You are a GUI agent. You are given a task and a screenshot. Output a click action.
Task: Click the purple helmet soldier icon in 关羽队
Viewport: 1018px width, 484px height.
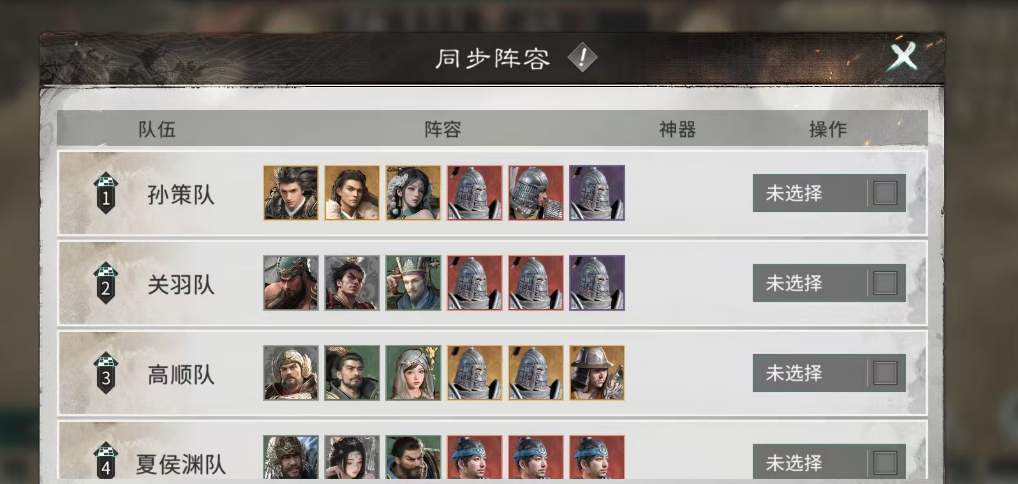coord(597,283)
